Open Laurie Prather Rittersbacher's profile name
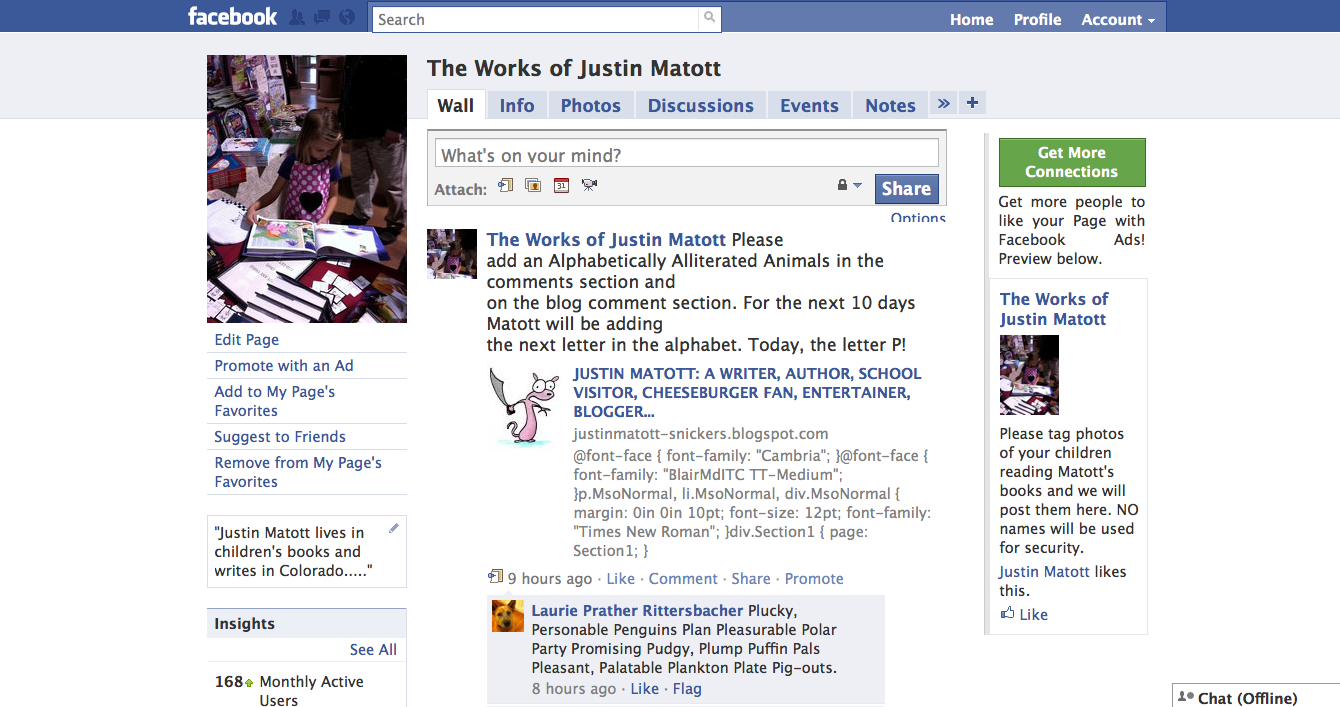Screen dimensions: 1340x707 click(637, 611)
